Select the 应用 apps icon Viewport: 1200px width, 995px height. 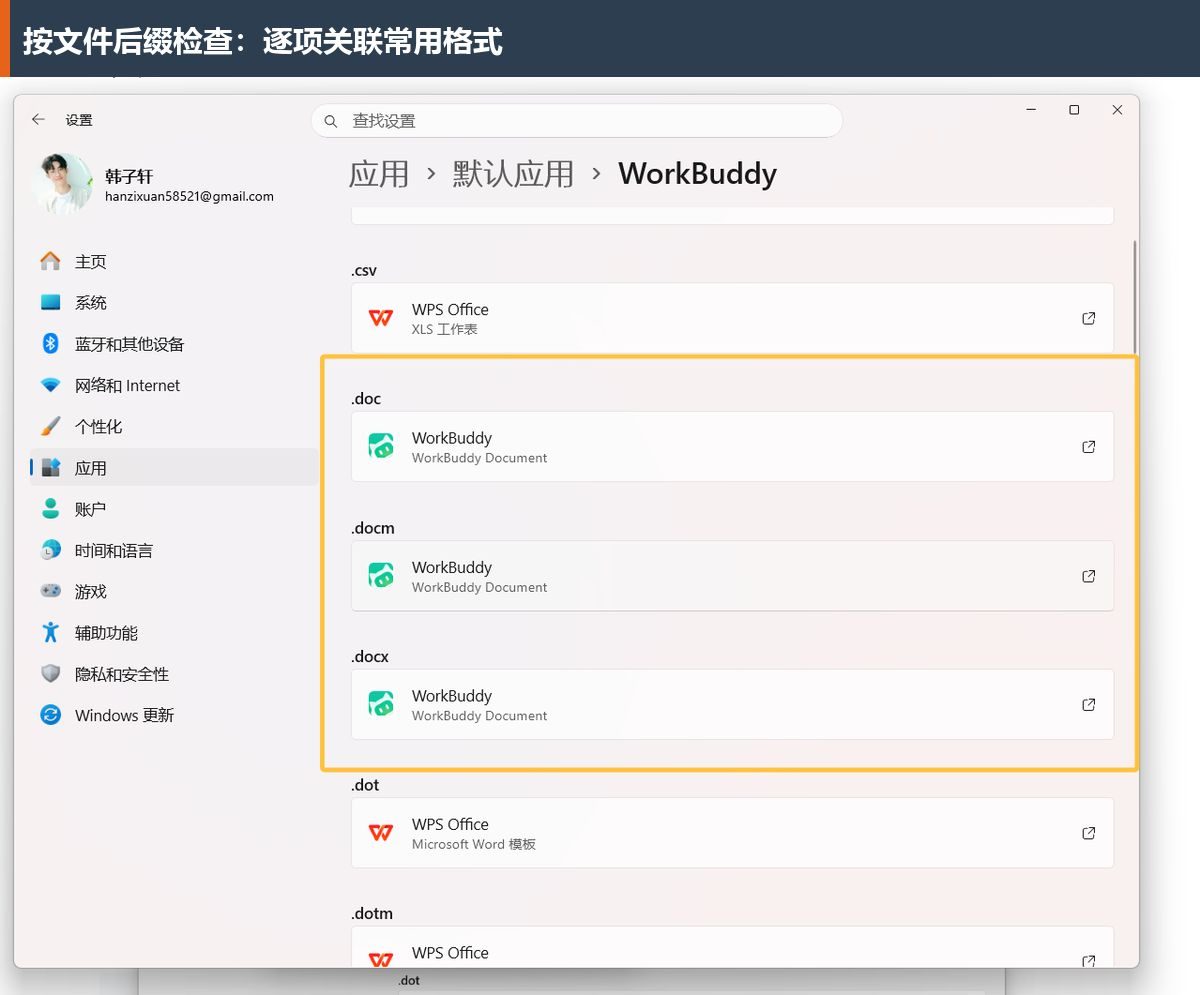tap(50, 467)
